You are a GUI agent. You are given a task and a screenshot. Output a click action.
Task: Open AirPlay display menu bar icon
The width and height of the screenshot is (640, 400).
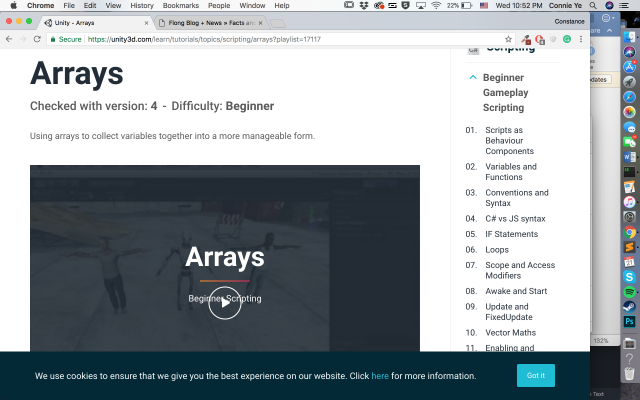point(420,5)
